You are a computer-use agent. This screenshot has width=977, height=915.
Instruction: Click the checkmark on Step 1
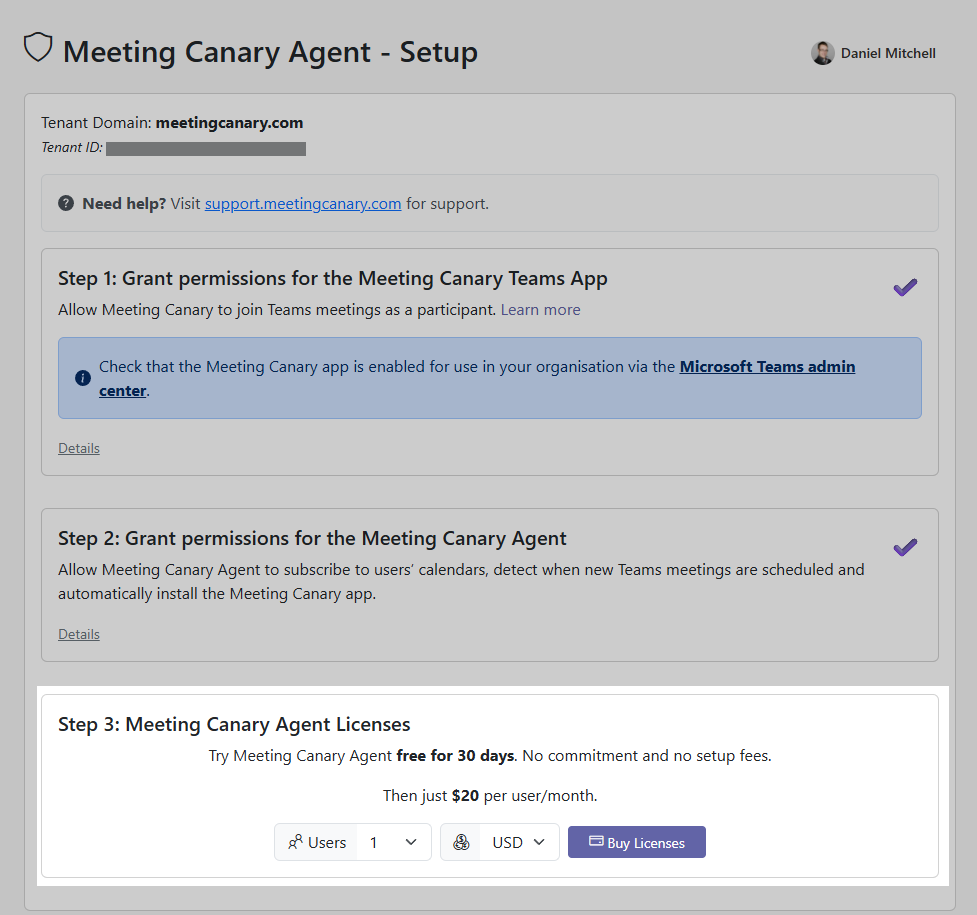click(905, 287)
